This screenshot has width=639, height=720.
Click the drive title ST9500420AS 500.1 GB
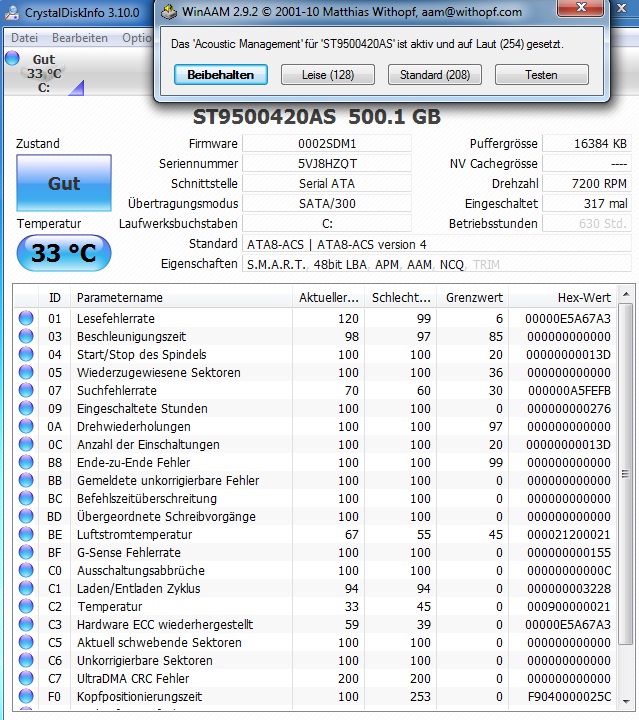pyautogui.click(x=317, y=117)
